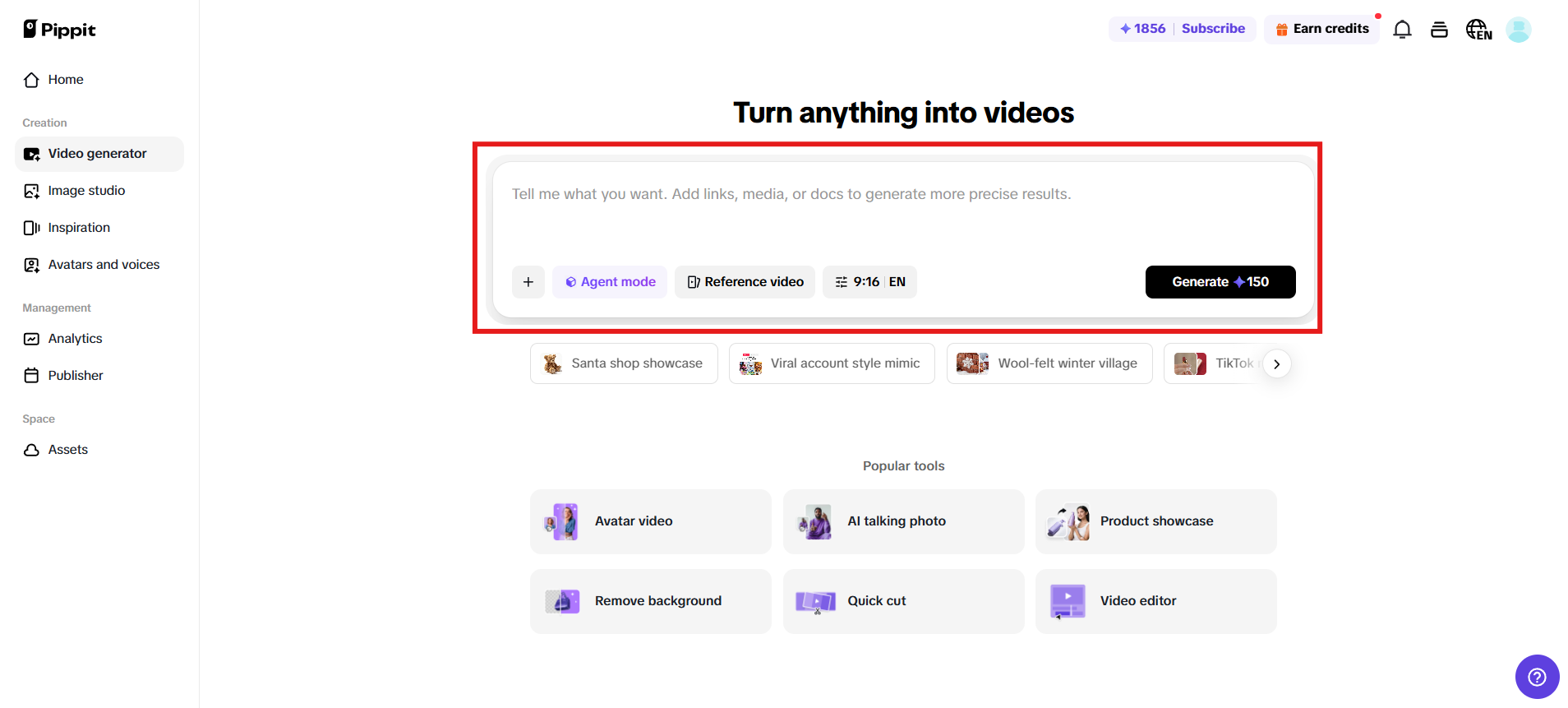Click the Avatars and voices sidebar icon
1568x708 pixels.
(x=31, y=265)
